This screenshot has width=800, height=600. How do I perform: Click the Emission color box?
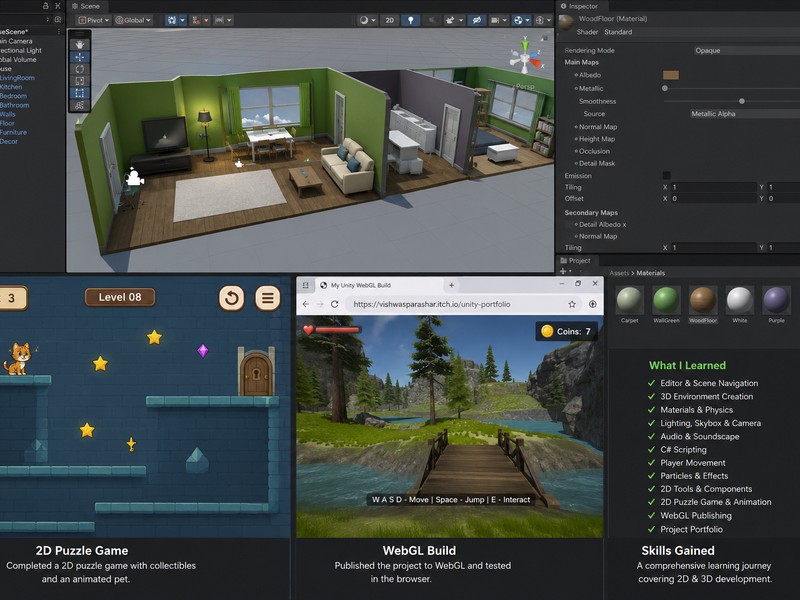click(666, 176)
